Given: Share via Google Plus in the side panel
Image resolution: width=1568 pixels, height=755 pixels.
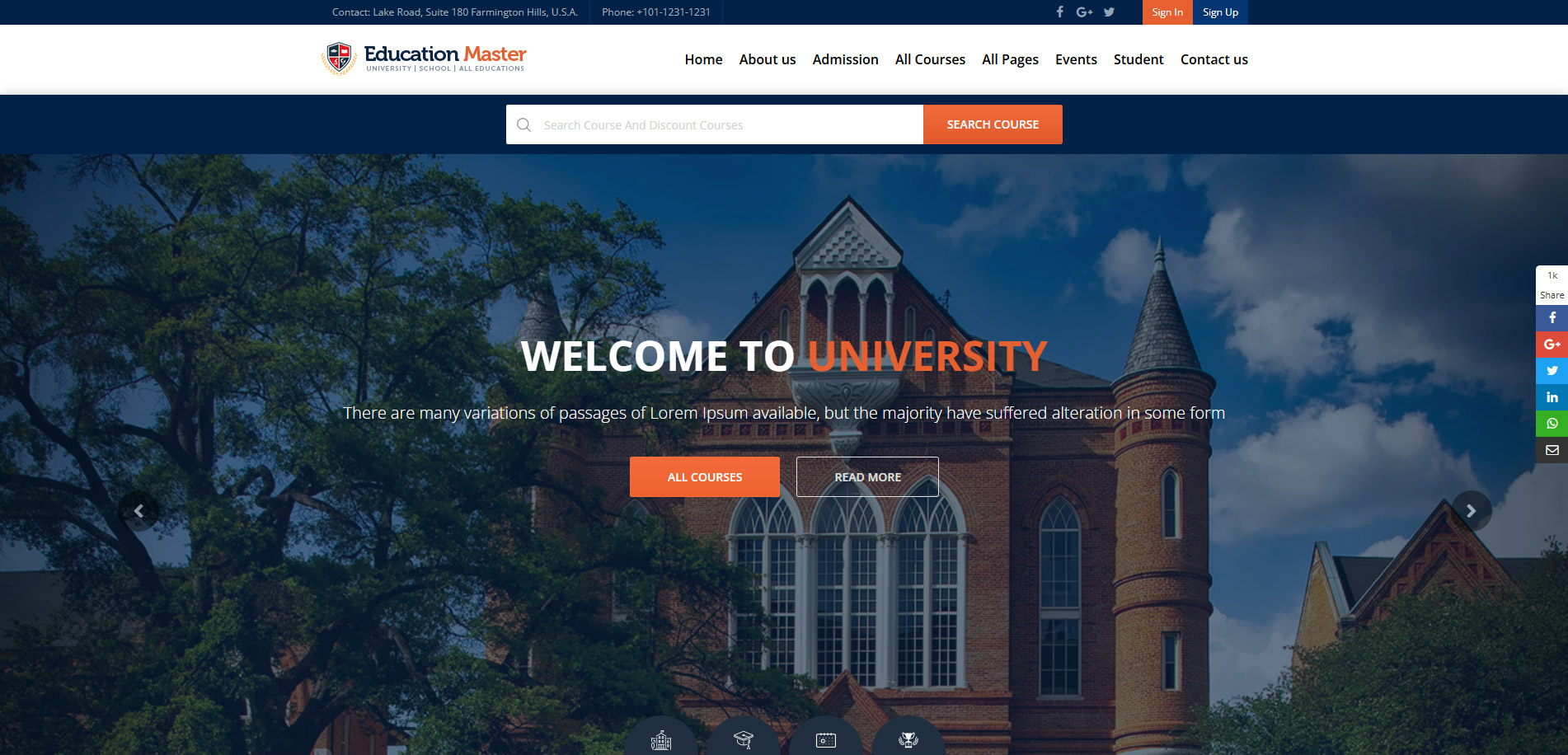Looking at the screenshot, I should 1552,345.
